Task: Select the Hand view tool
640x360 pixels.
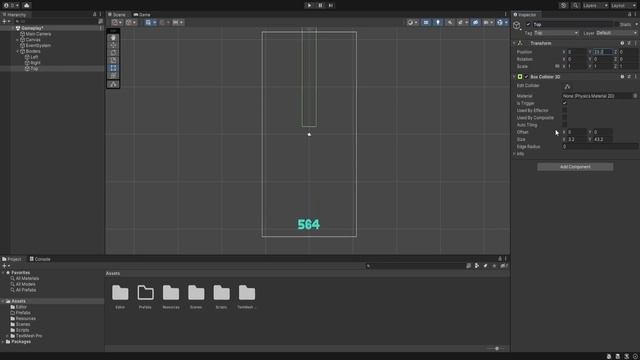Action: tap(113, 38)
